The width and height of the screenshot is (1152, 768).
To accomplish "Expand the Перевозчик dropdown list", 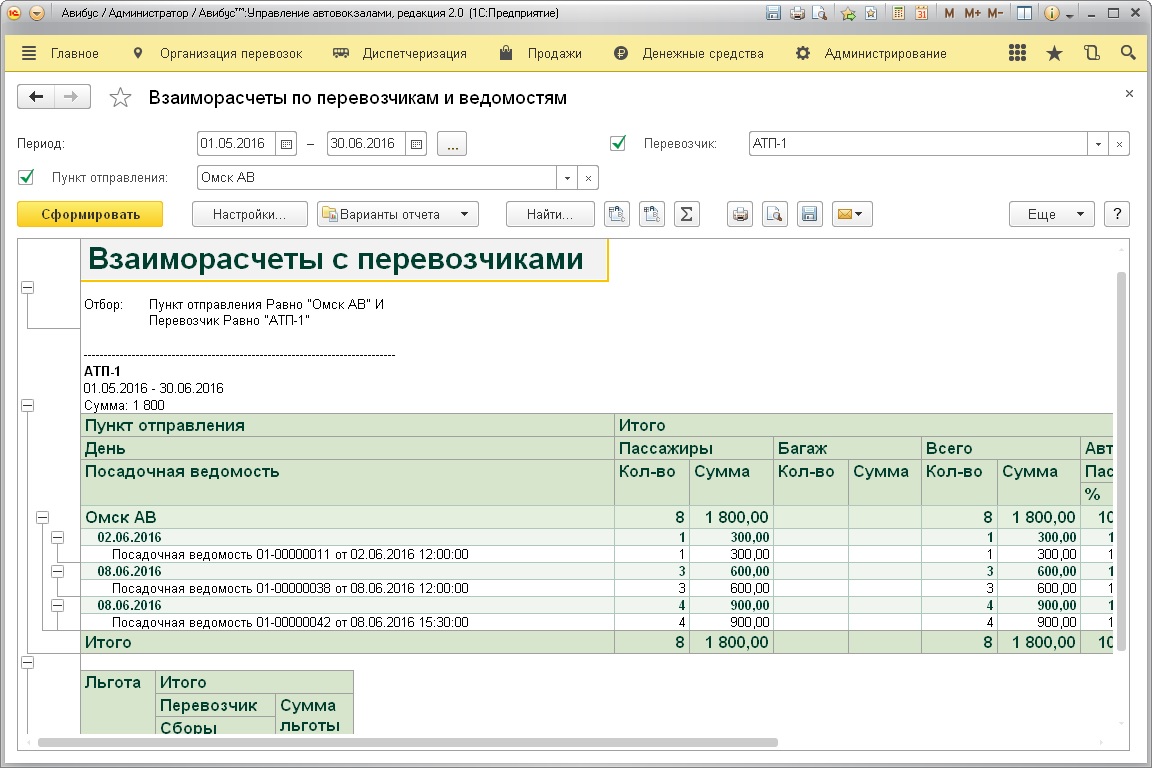I will coord(1099,144).
